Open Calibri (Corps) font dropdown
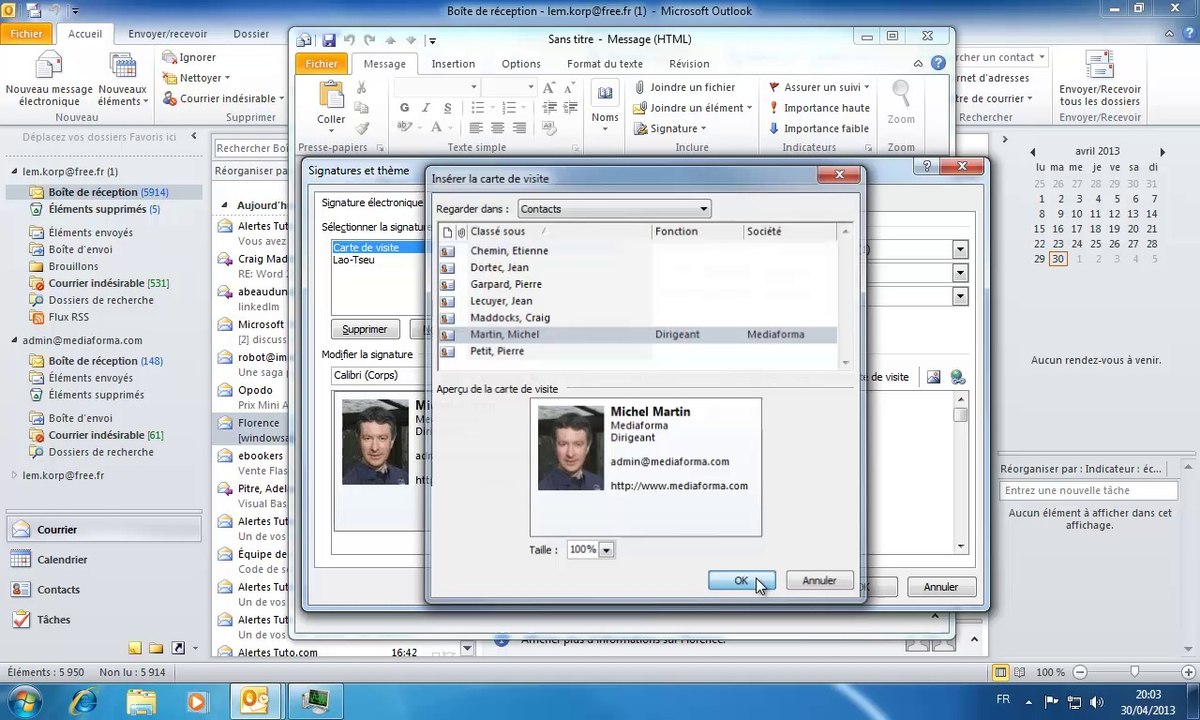 (x=378, y=376)
